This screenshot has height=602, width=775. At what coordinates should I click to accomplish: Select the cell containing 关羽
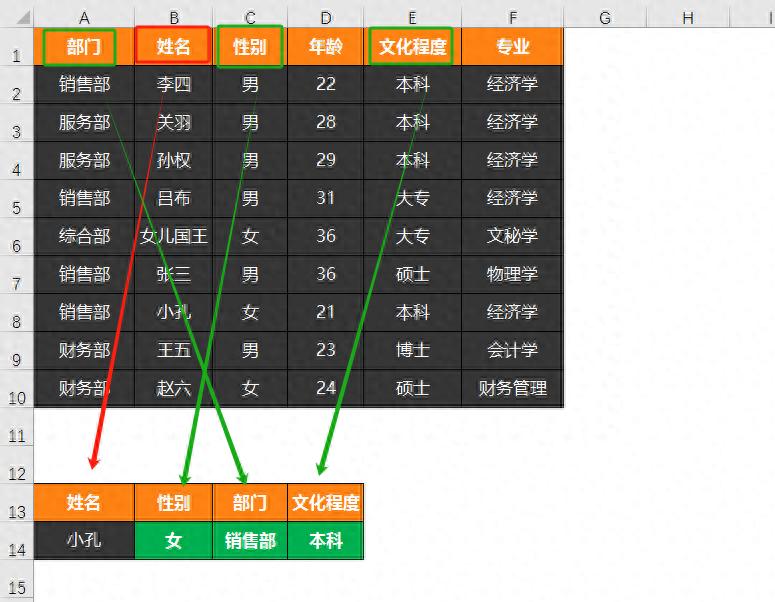(x=173, y=123)
